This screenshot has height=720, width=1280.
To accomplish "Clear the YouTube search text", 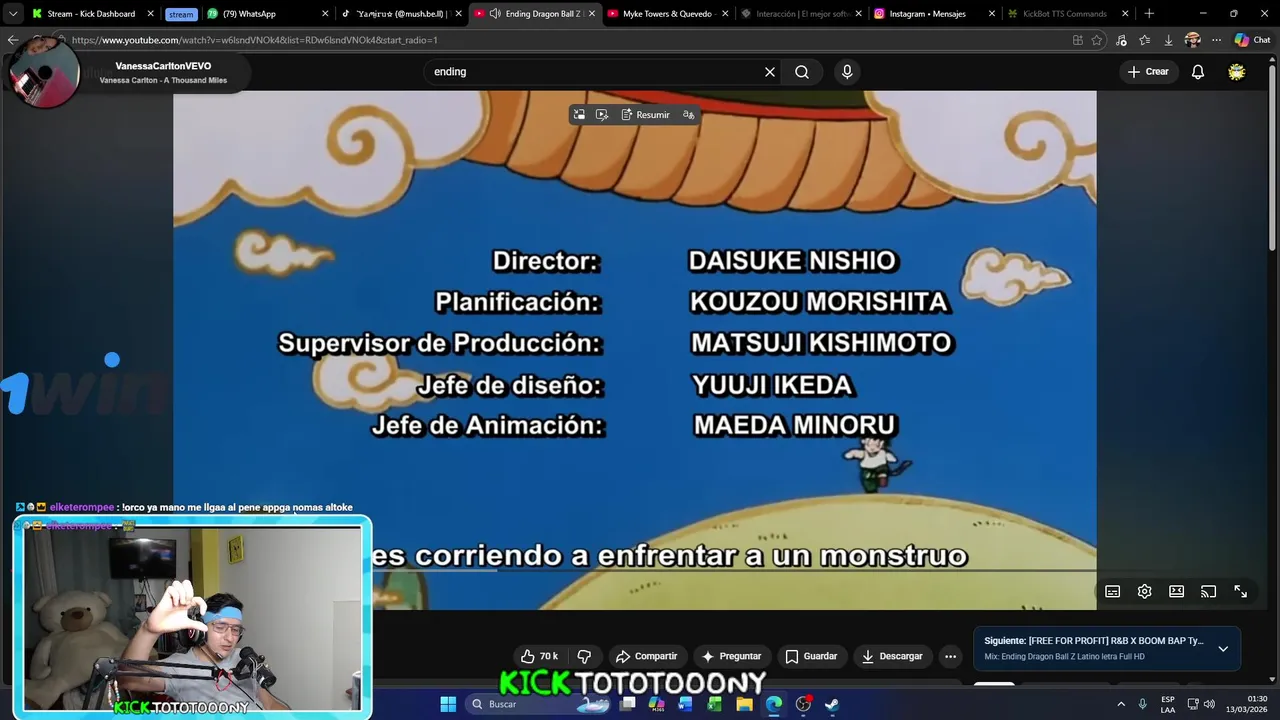I will tap(770, 72).
